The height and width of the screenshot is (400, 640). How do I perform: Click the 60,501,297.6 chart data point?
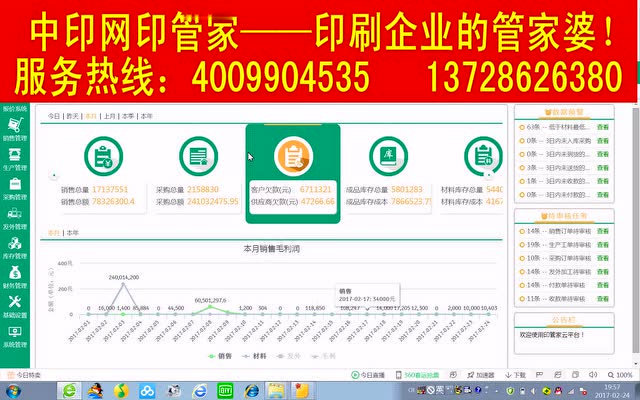[x=210, y=306]
